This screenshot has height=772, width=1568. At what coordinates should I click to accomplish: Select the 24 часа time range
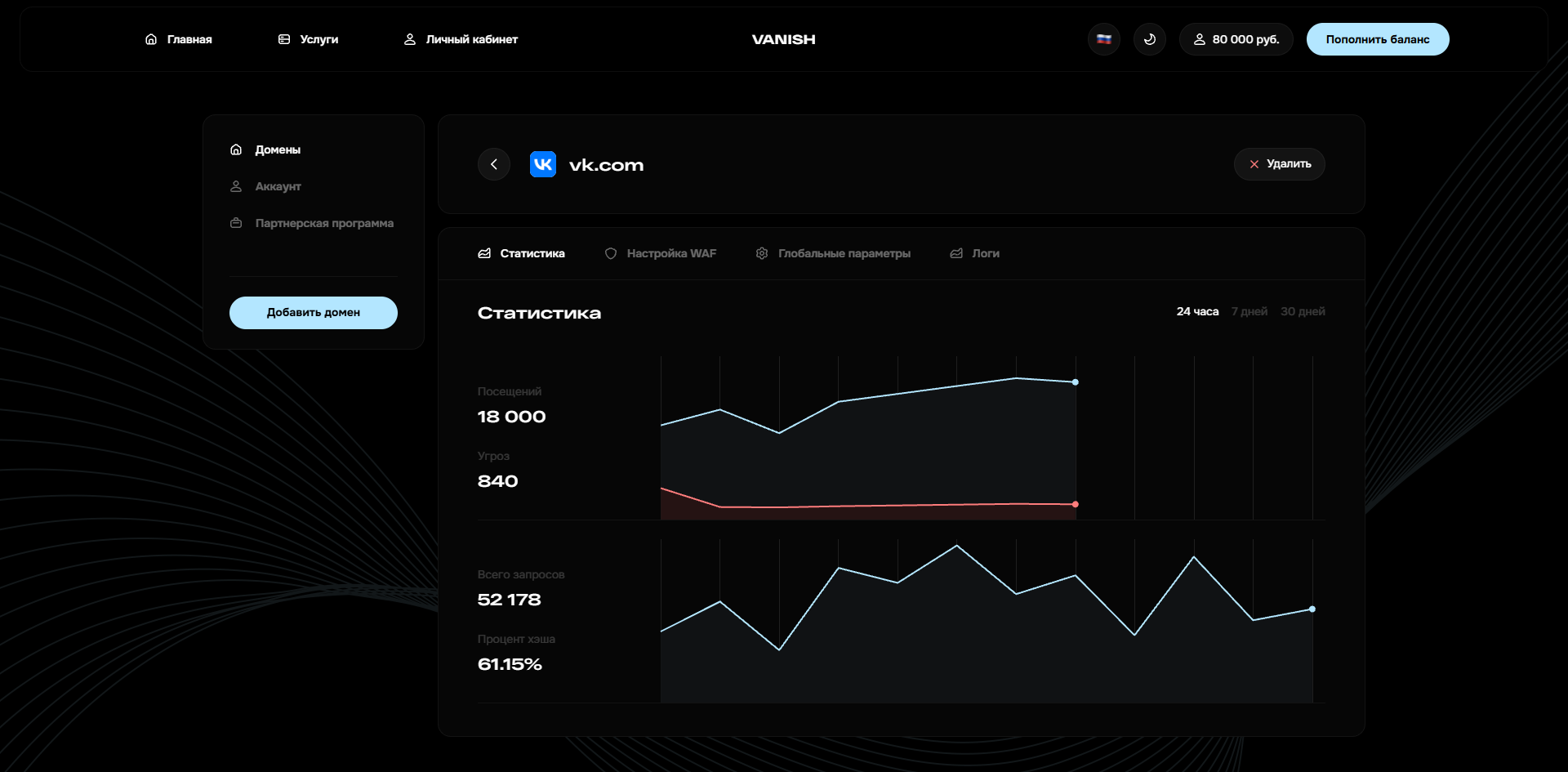(1197, 311)
